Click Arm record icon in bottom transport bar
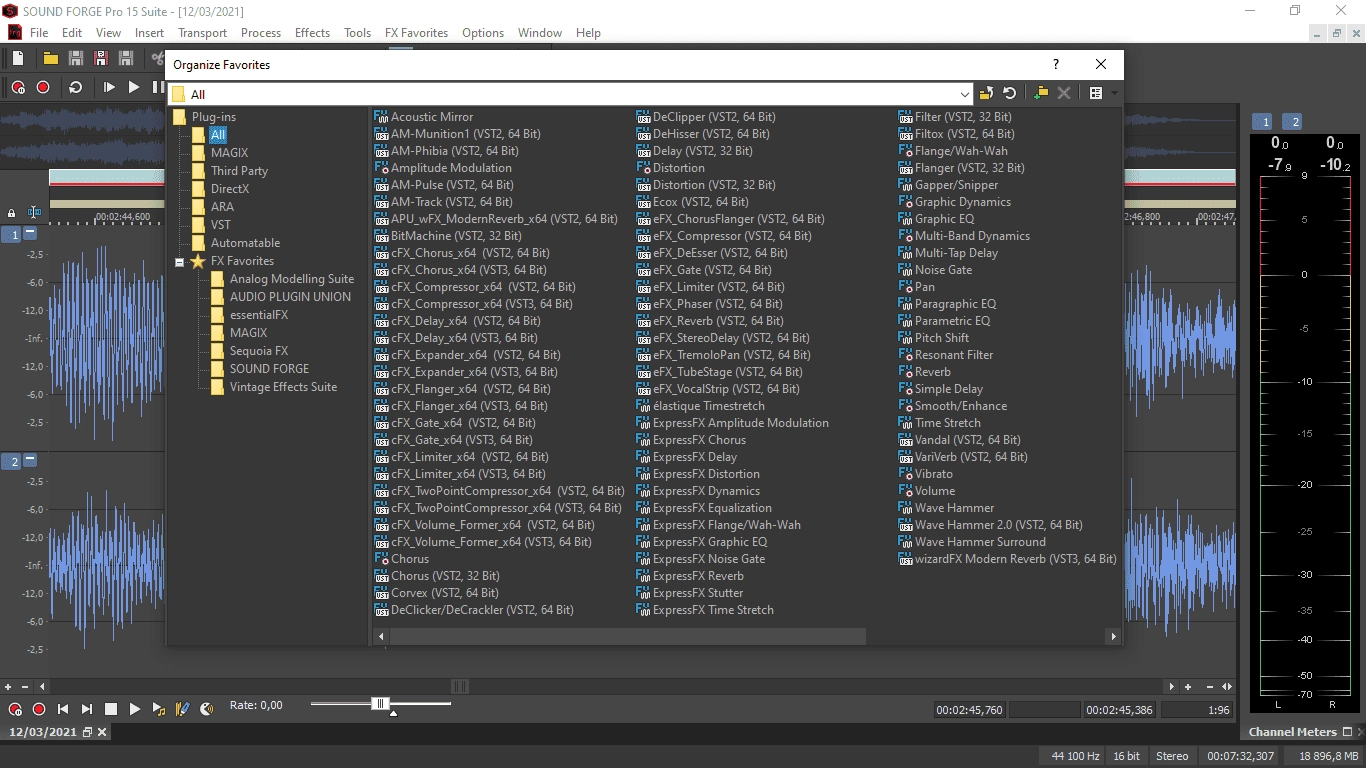Screen dimensions: 1366x768 [x=15, y=709]
